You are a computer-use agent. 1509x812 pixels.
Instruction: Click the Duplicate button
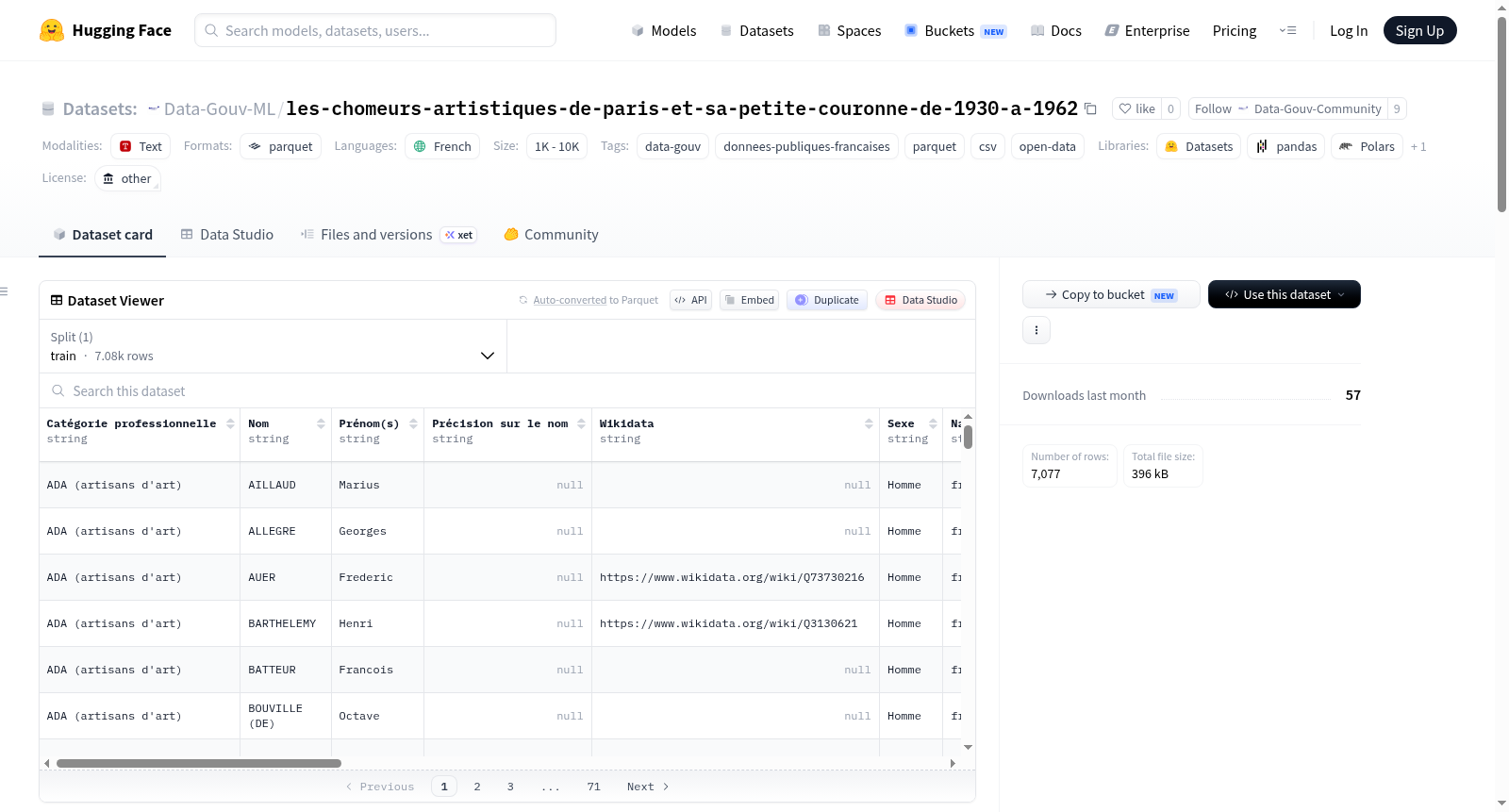826,300
